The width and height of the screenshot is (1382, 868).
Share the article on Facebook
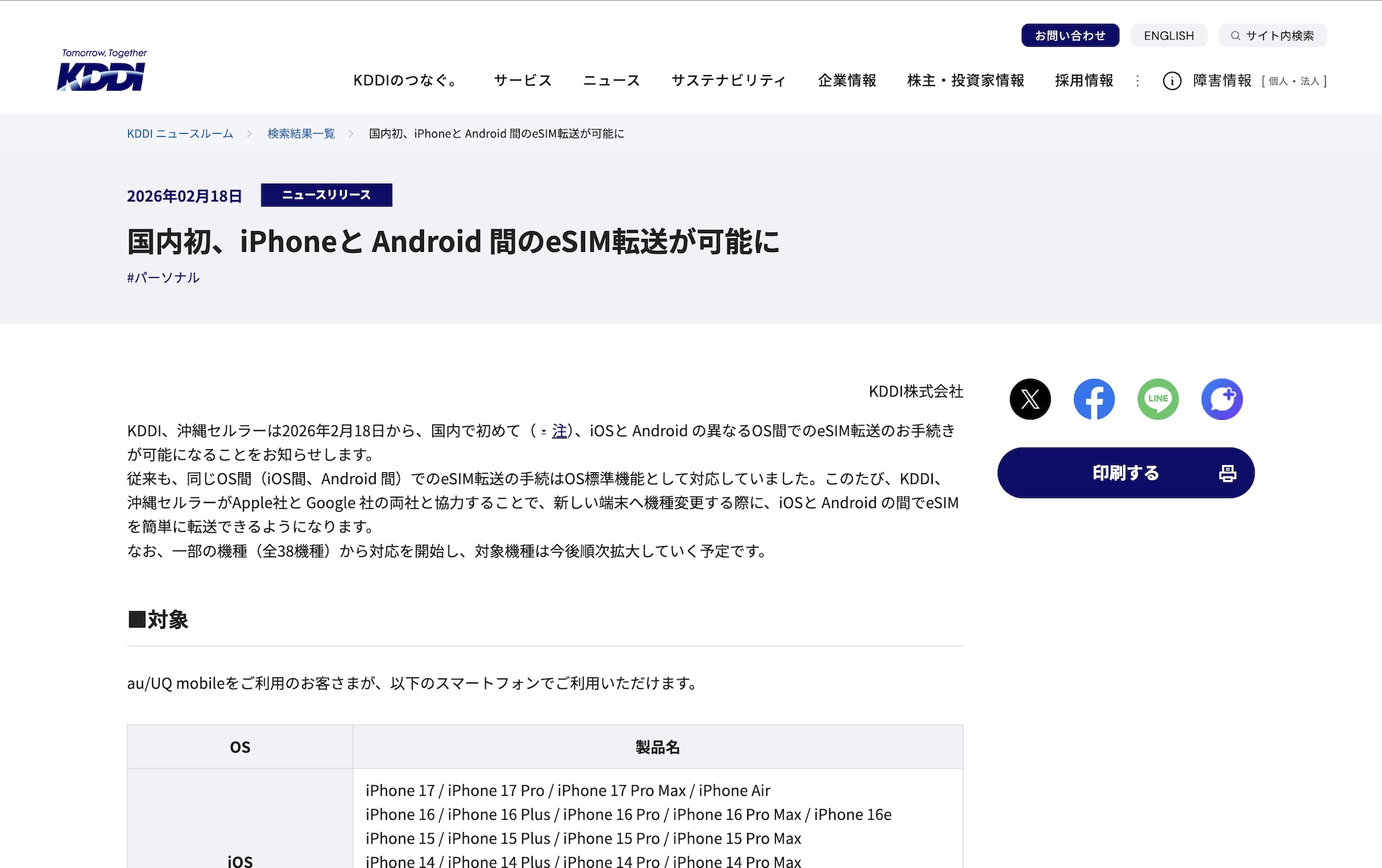click(x=1094, y=399)
